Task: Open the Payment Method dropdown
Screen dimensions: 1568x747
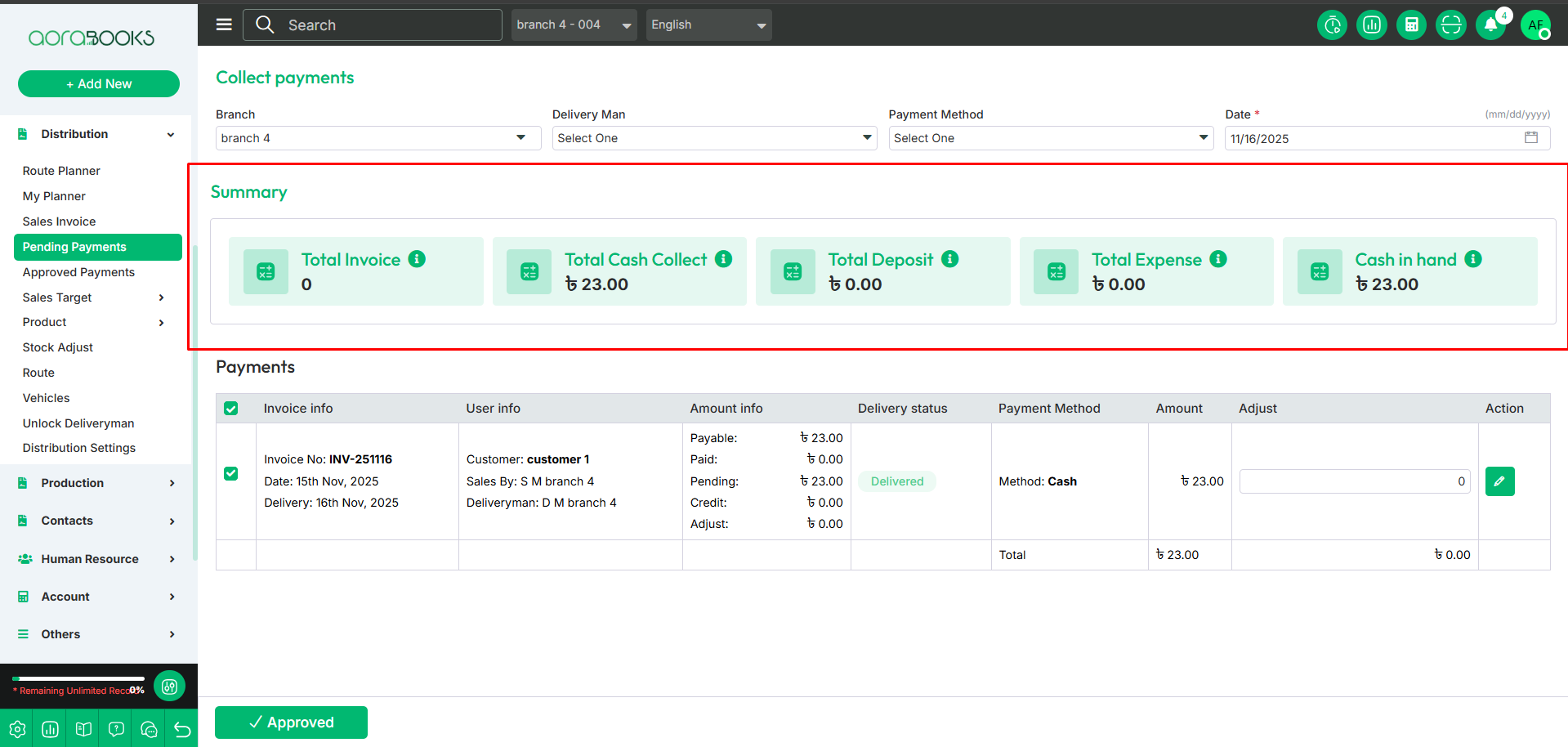Action: tap(1050, 138)
